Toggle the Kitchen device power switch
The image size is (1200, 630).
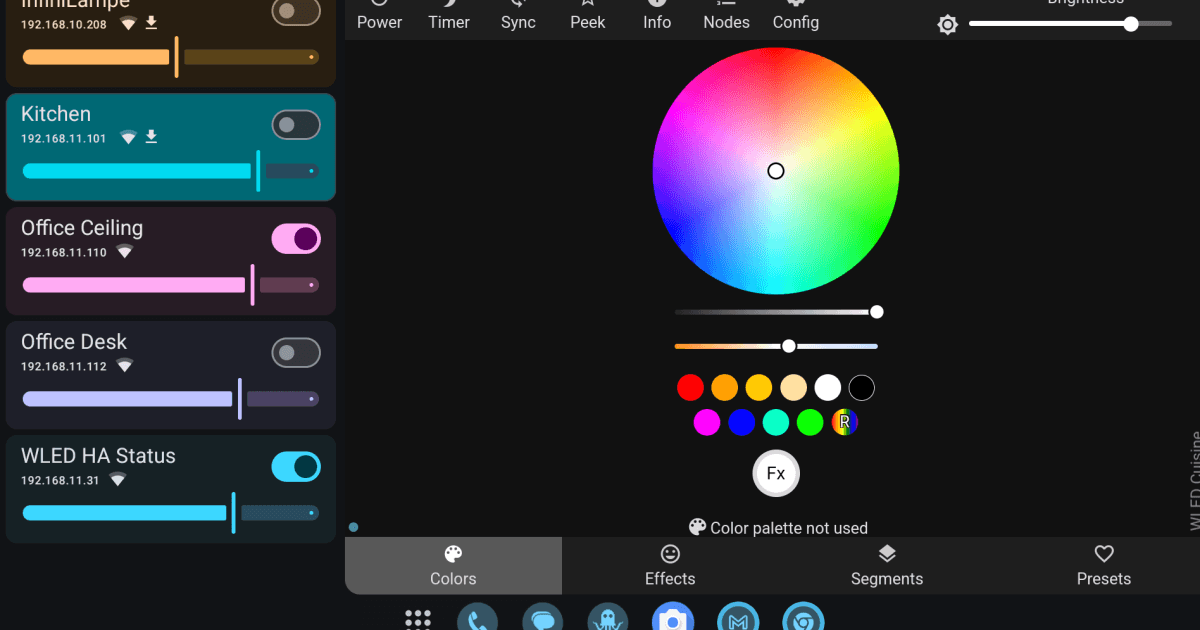coord(296,124)
